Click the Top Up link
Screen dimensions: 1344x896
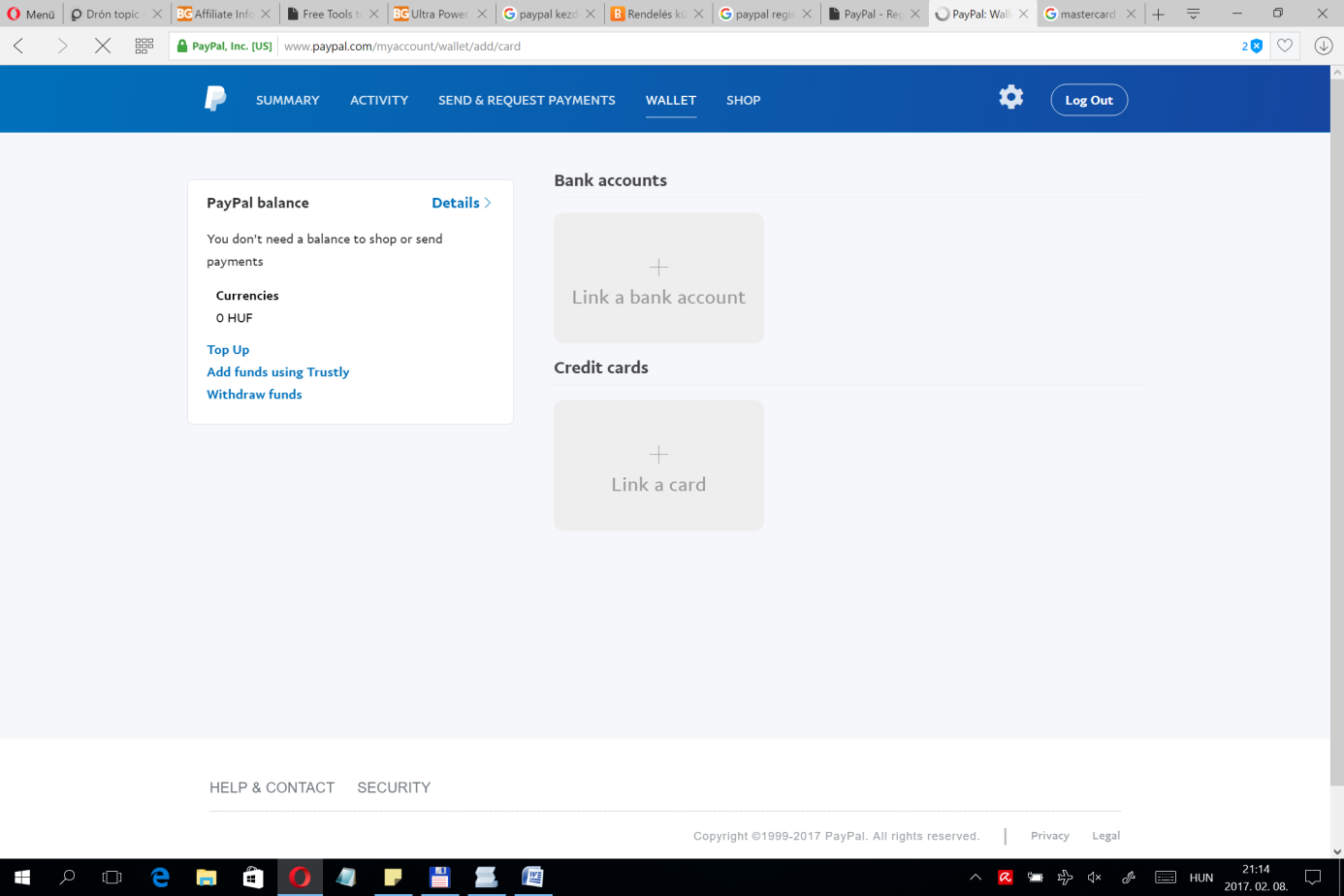228,349
